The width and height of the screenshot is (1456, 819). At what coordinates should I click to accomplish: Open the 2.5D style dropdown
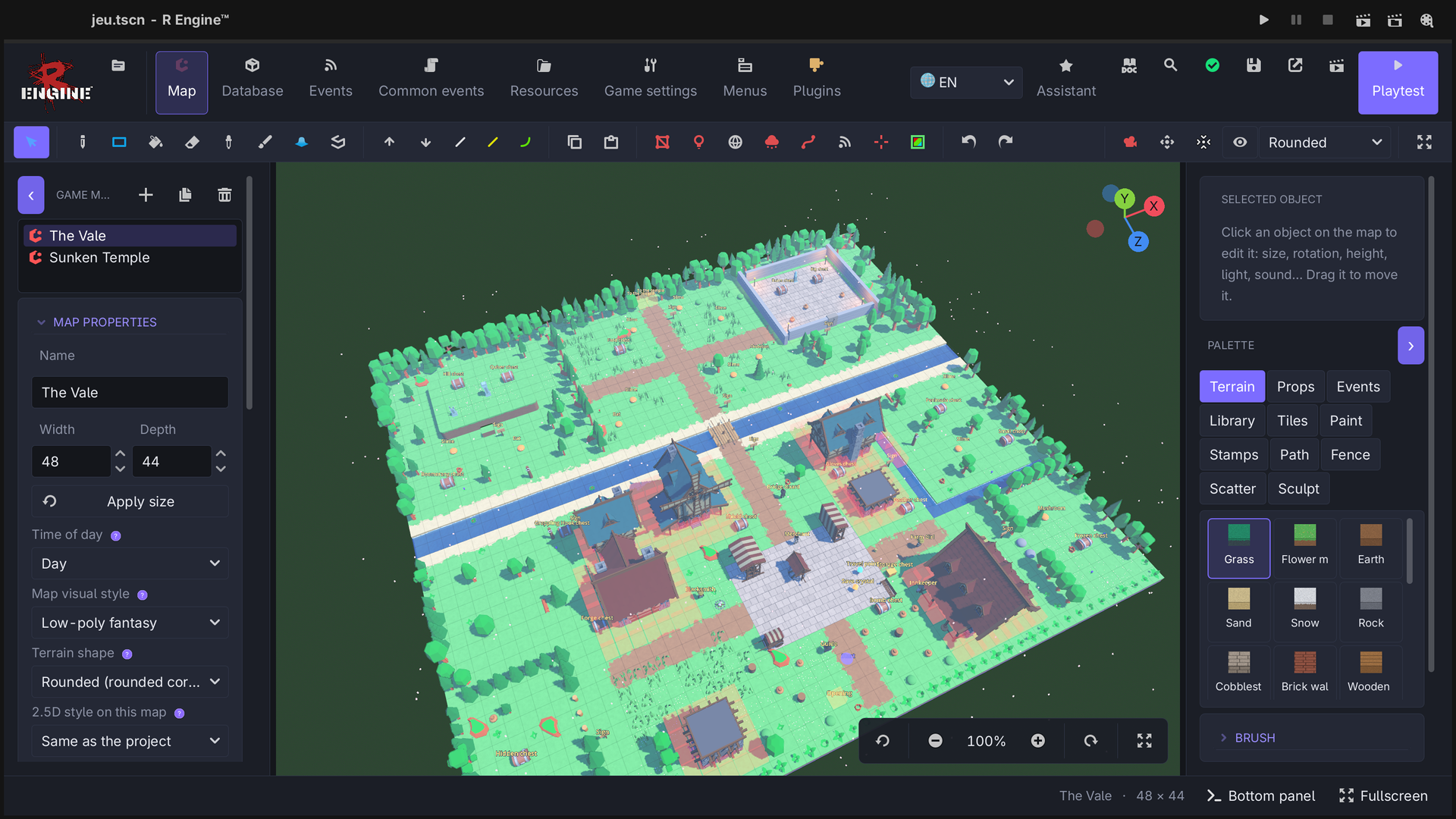tap(130, 741)
